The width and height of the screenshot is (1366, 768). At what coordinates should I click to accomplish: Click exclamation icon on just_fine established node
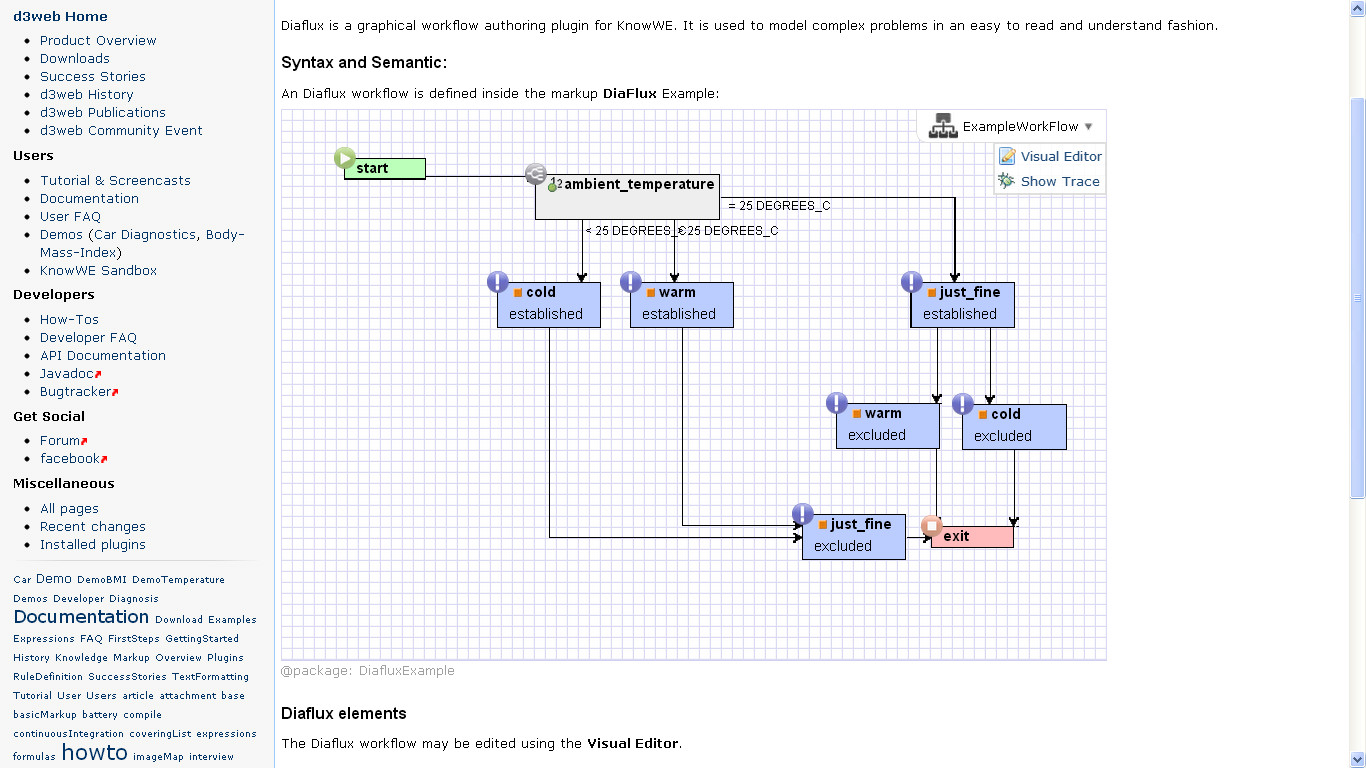[912, 282]
